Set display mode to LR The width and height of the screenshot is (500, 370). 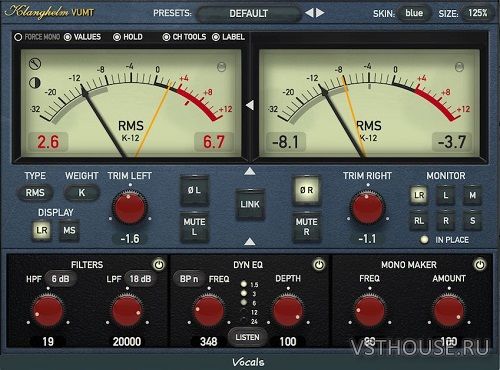(42, 230)
